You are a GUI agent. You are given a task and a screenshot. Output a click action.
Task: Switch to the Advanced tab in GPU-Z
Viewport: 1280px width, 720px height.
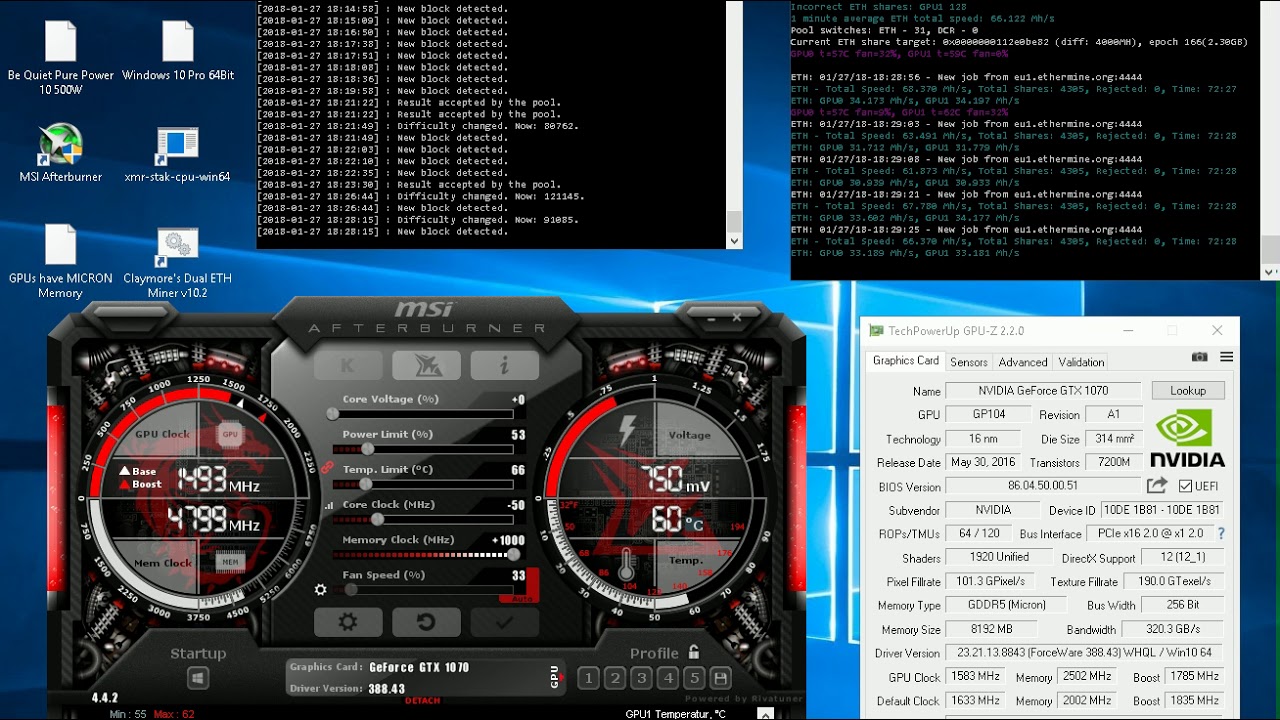tap(1023, 362)
